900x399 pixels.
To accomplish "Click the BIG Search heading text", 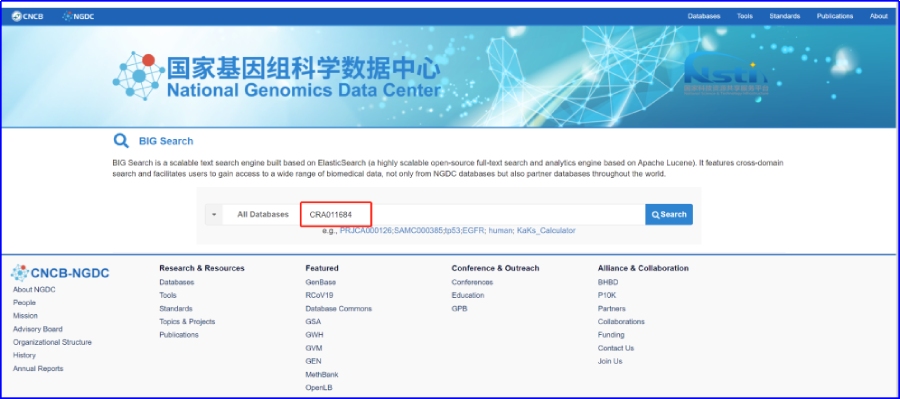I will (166, 141).
